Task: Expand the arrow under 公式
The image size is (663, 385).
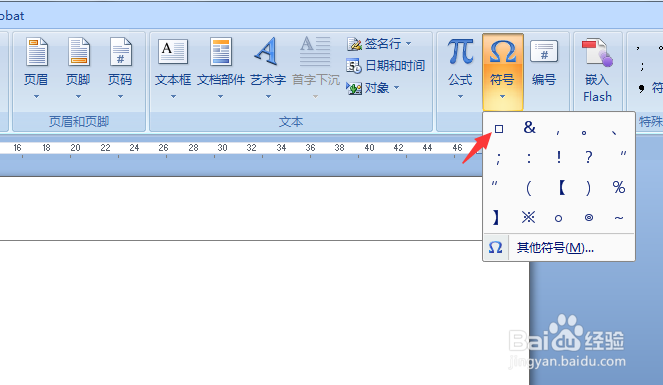Action: [x=460, y=97]
